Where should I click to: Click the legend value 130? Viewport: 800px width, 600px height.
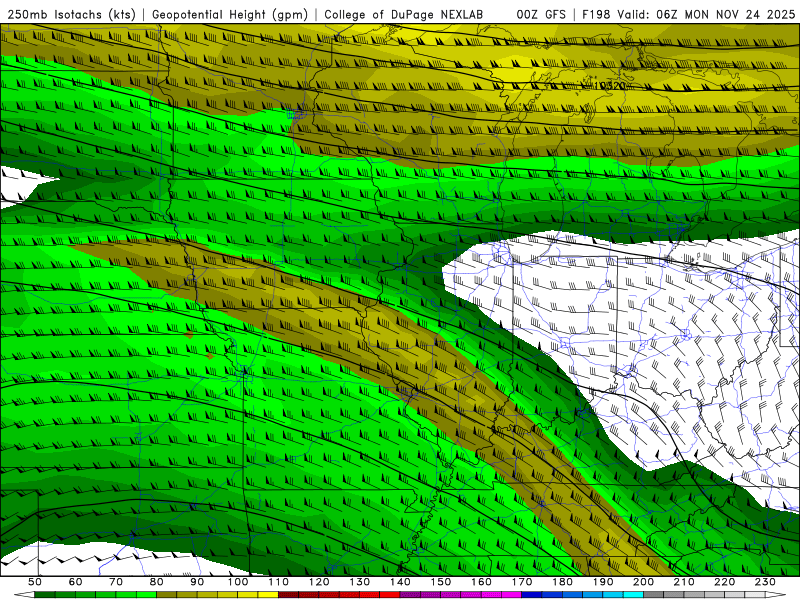click(x=360, y=582)
